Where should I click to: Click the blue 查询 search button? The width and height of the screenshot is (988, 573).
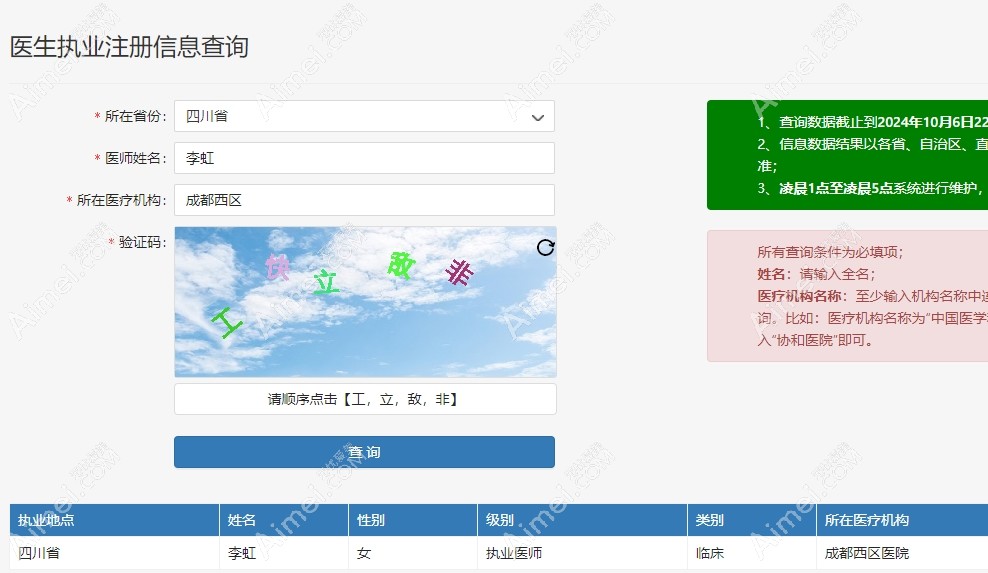(364, 452)
